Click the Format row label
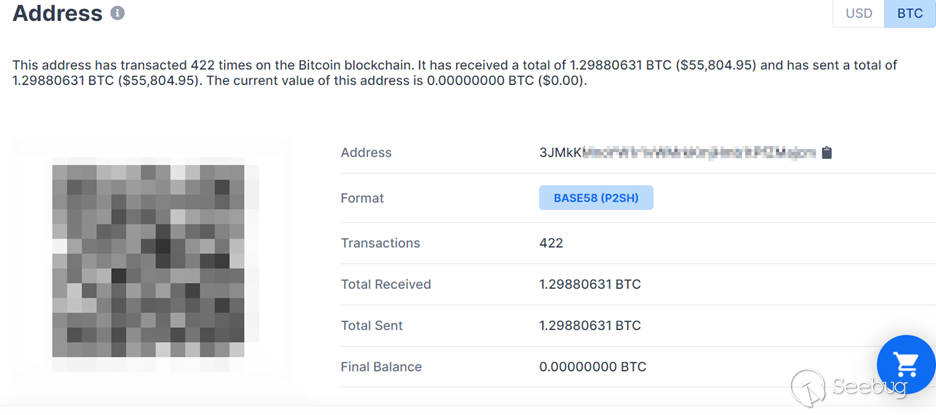Screen dimensions: 936x415 click(x=362, y=198)
